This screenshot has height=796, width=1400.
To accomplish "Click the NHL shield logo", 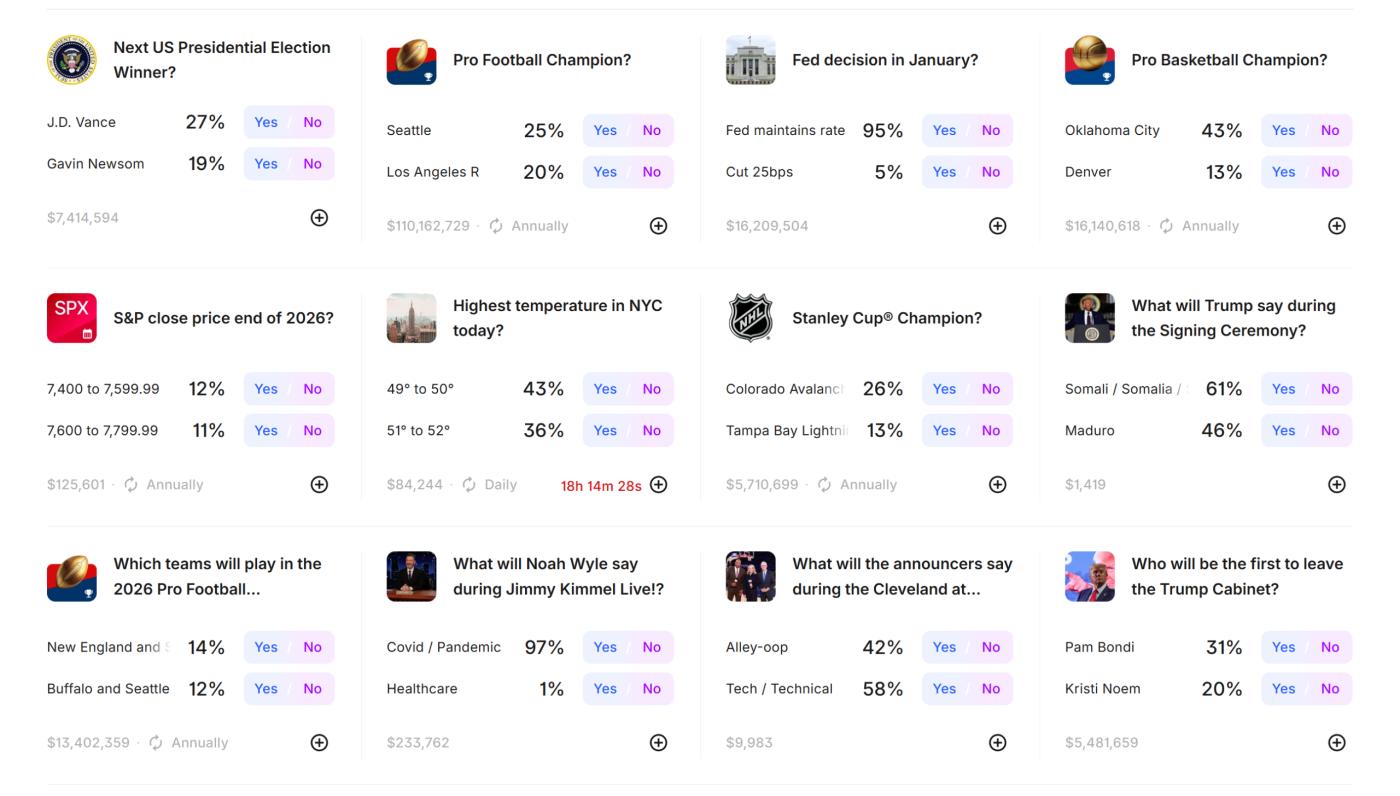I will pos(750,318).
